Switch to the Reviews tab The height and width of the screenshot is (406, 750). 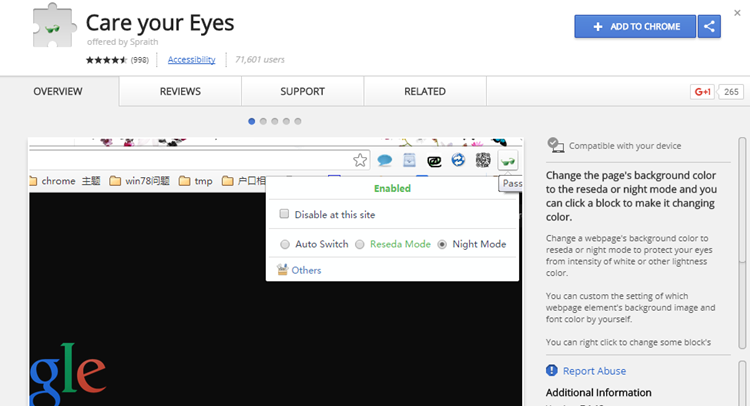(180, 92)
